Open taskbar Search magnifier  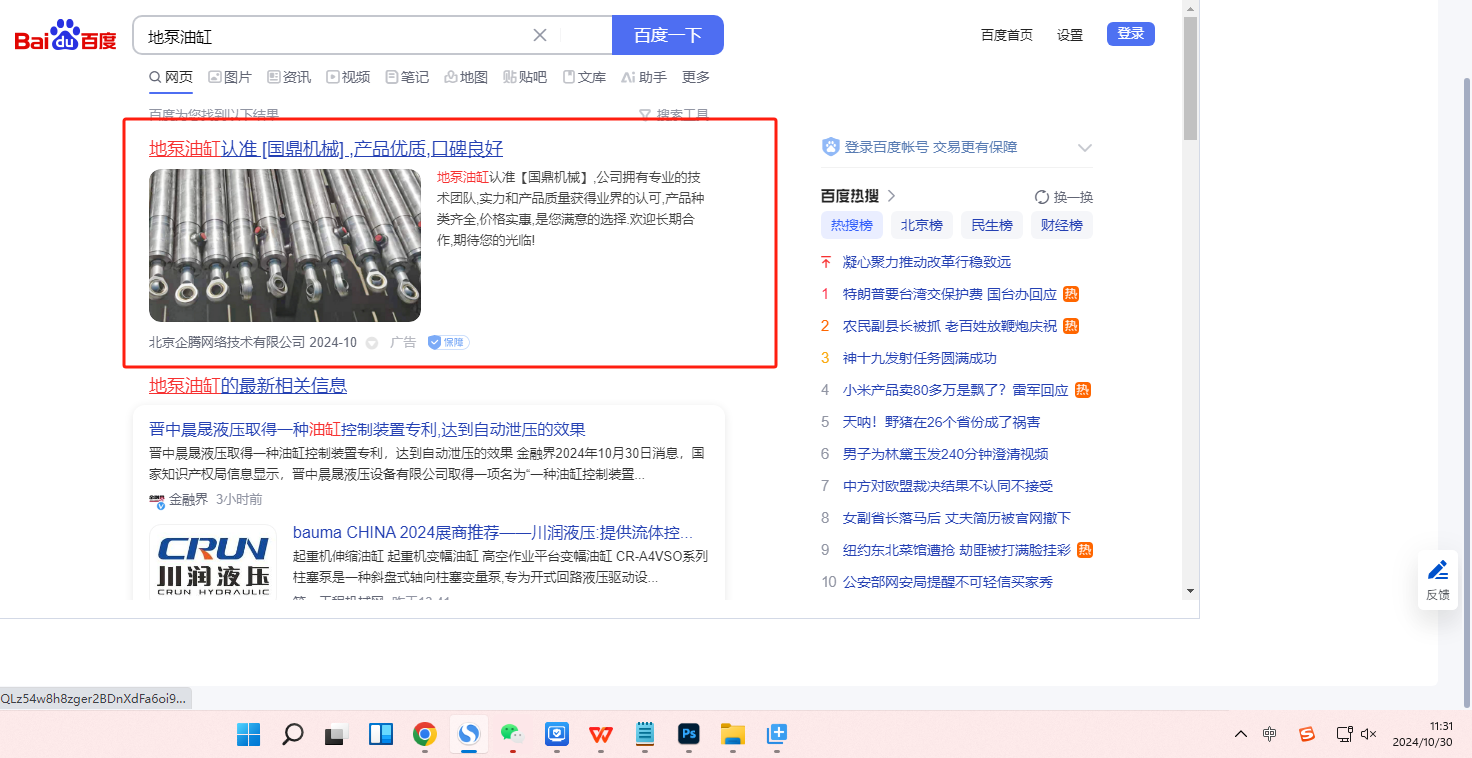(292, 734)
